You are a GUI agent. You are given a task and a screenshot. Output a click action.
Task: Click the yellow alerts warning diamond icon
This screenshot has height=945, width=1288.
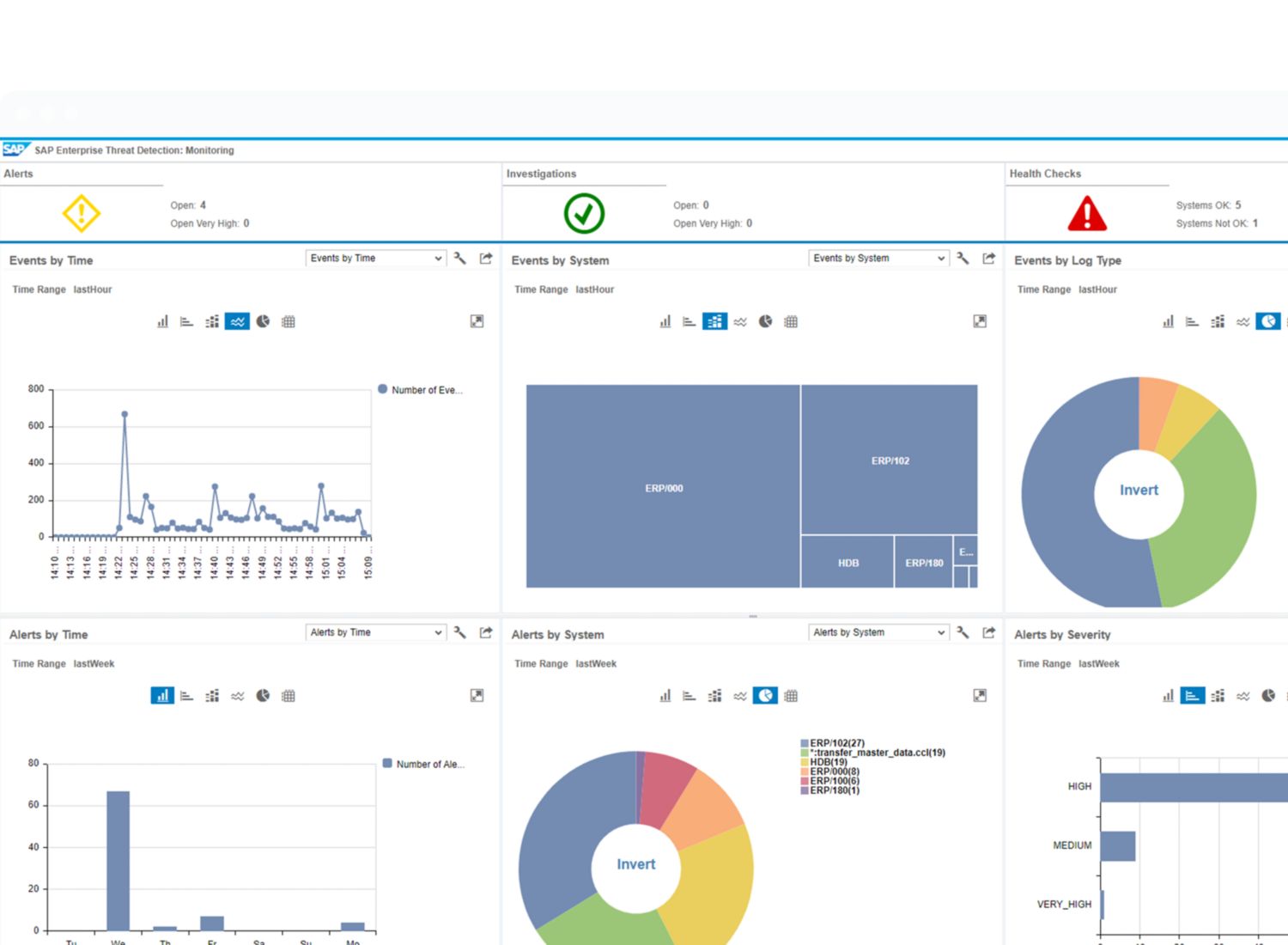pyautogui.click(x=82, y=213)
